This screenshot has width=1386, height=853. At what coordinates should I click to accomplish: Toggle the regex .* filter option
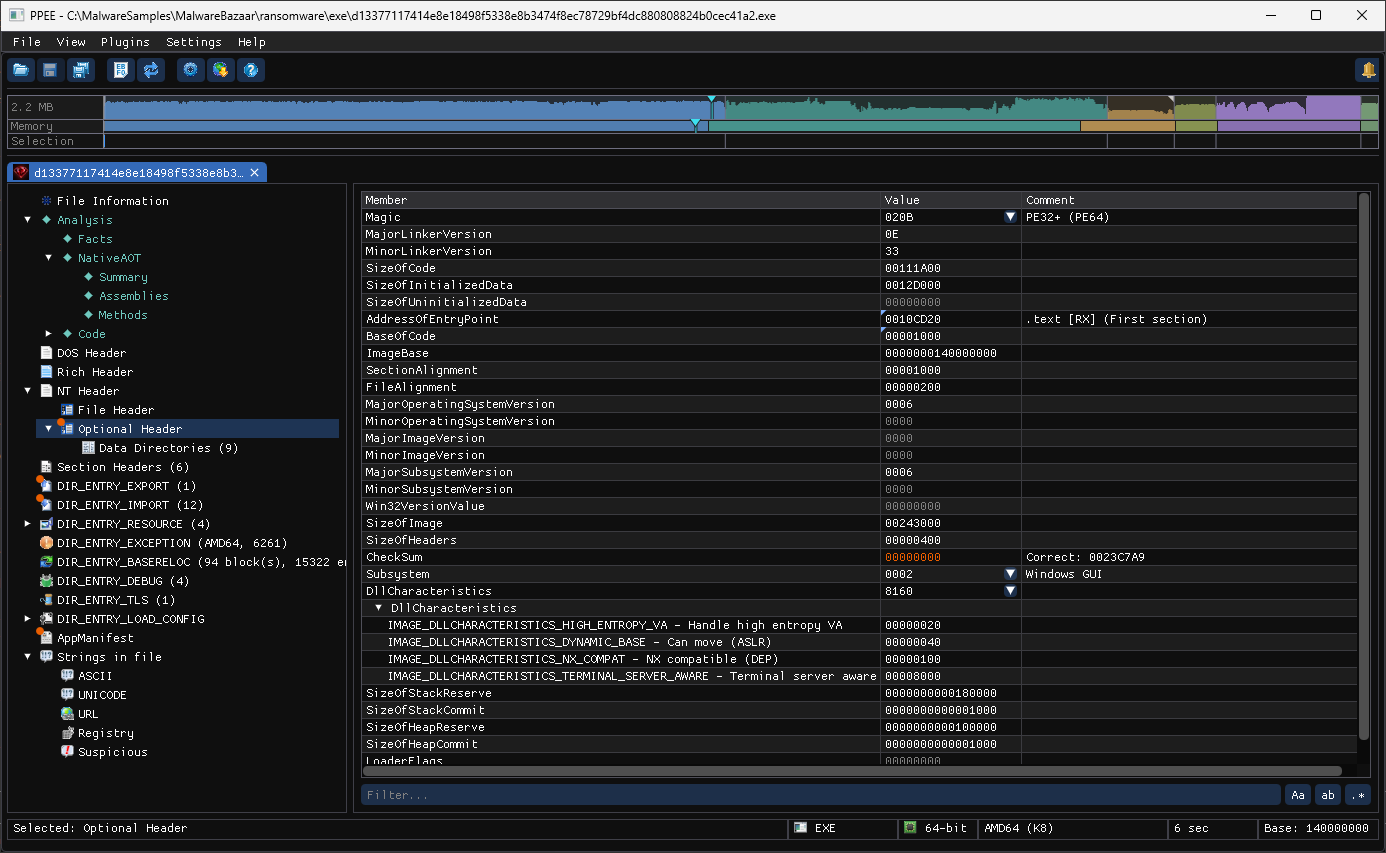click(1358, 795)
